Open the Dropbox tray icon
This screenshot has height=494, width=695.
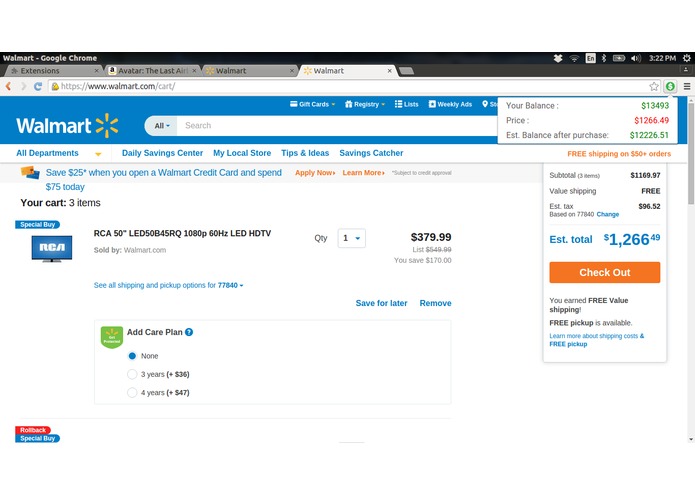click(x=558, y=58)
